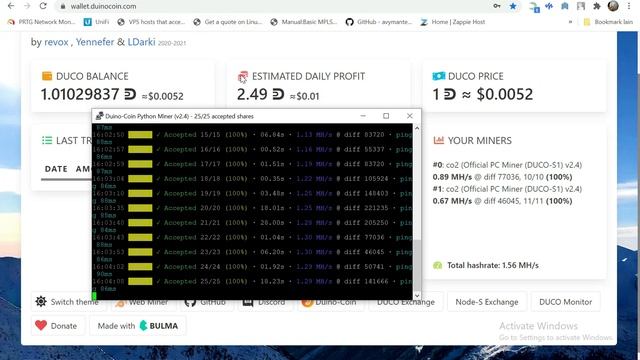The width and height of the screenshot is (640, 360).
Task: Open the blue waveform extension icon
Action: pos(549,6)
